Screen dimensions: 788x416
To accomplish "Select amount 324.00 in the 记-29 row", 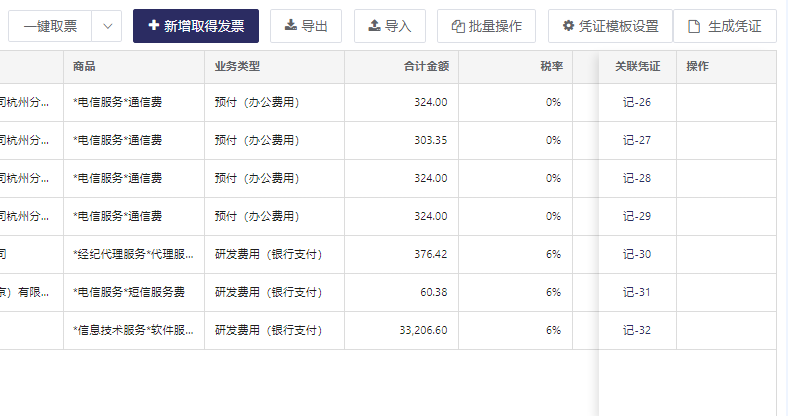I will (431, 217).
